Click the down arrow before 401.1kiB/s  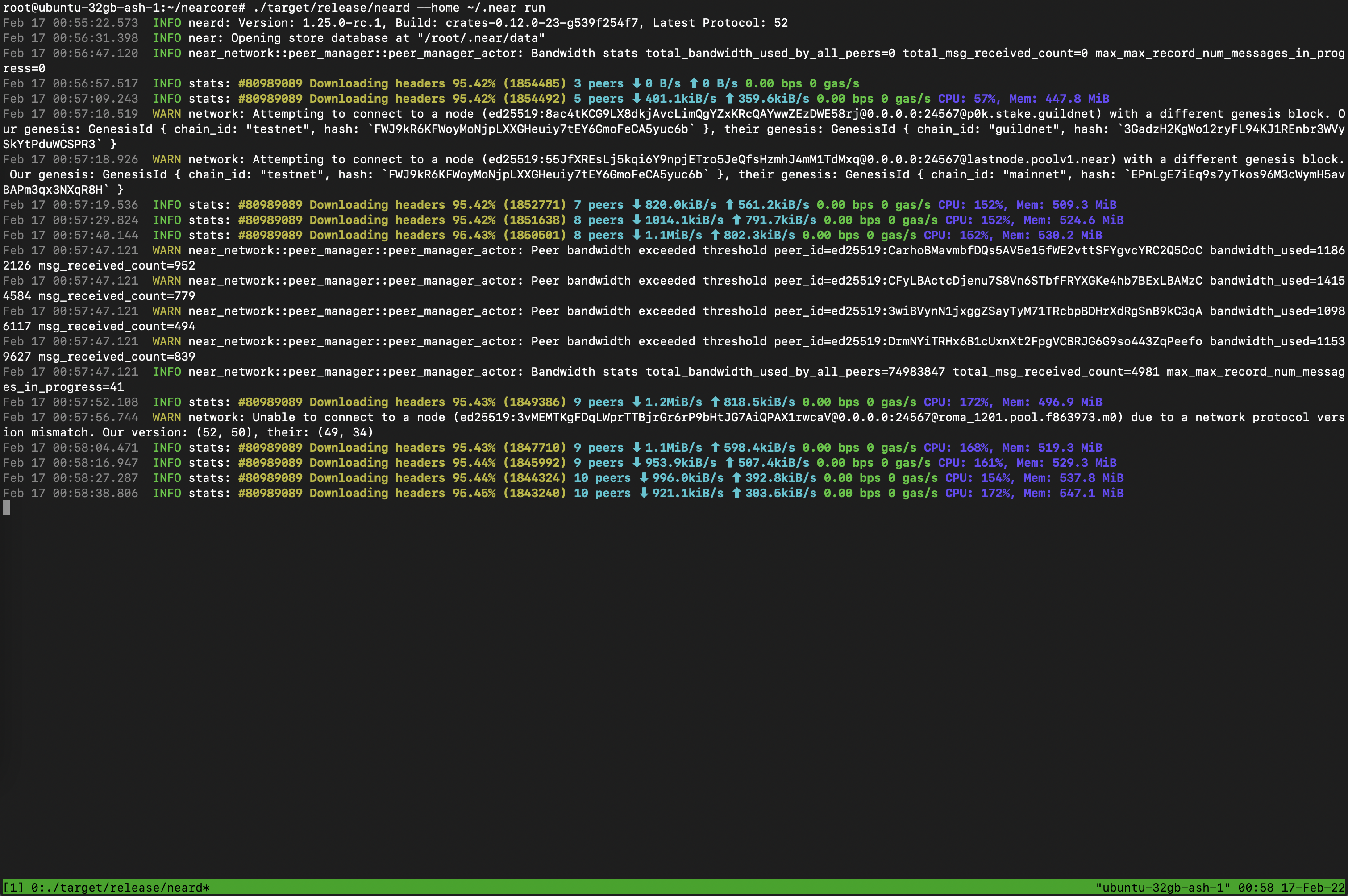[x=636, y=99]
